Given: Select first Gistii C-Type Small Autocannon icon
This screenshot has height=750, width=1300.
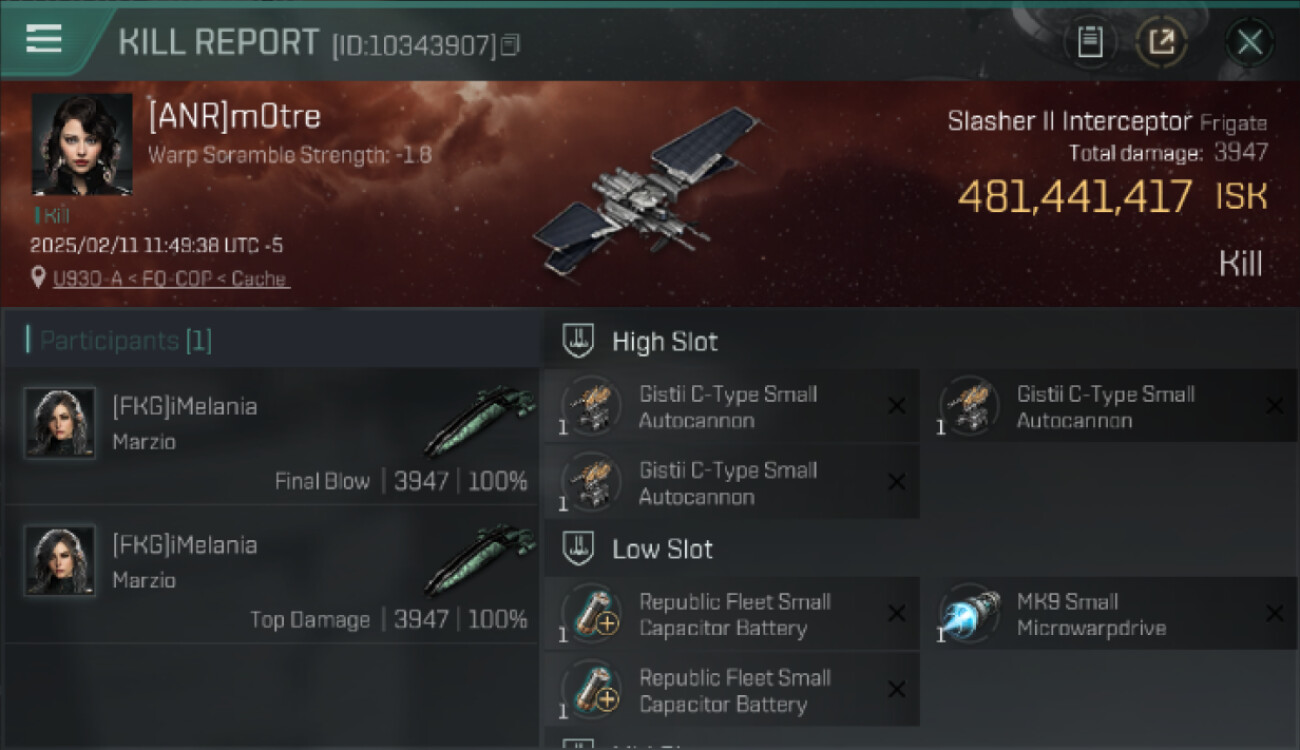Looking at the screenshot, I should pos(591,406).
